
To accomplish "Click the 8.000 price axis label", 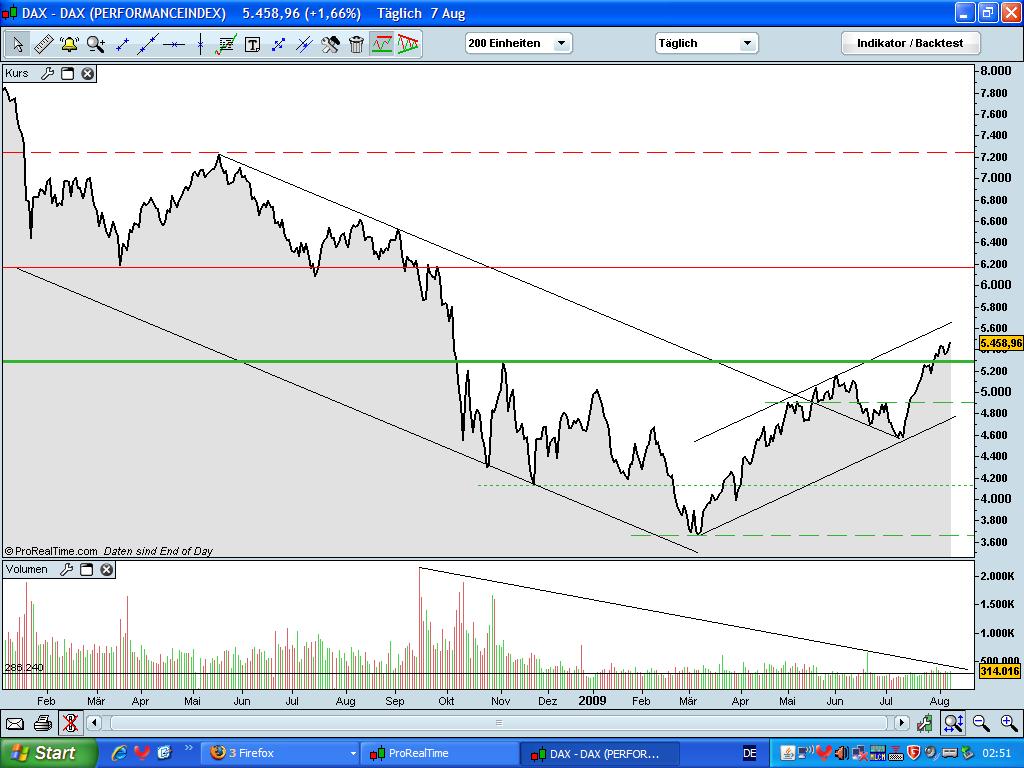I will (995, 71).
